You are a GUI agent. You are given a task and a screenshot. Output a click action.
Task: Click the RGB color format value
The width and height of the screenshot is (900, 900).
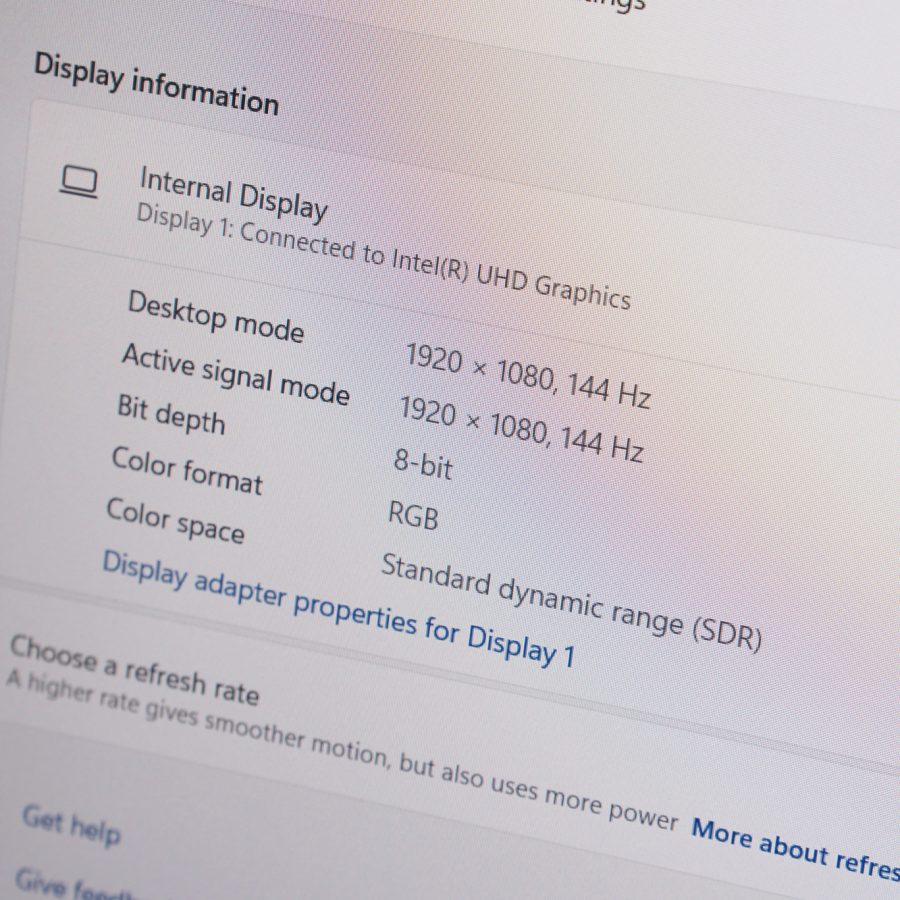click(x=413, y=515)
